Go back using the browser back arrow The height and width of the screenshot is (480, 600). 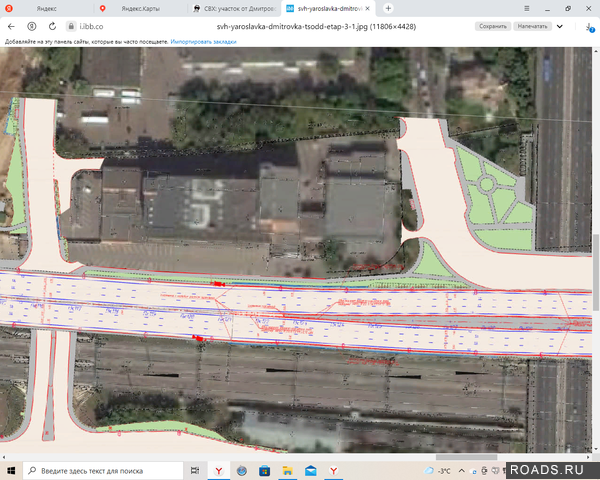click(11, 25)
